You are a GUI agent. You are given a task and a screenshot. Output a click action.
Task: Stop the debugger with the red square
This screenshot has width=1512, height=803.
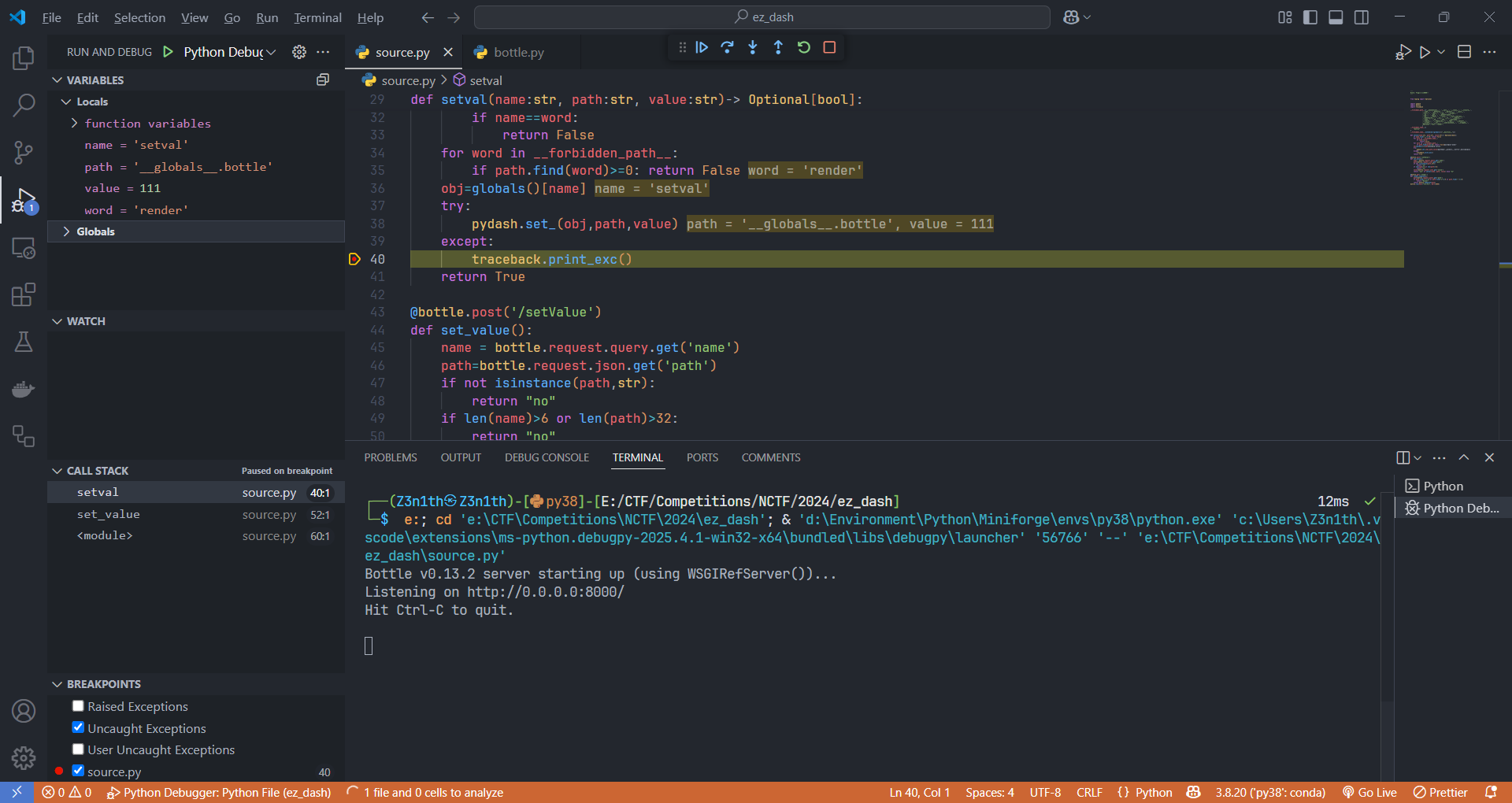coord(829,48)
